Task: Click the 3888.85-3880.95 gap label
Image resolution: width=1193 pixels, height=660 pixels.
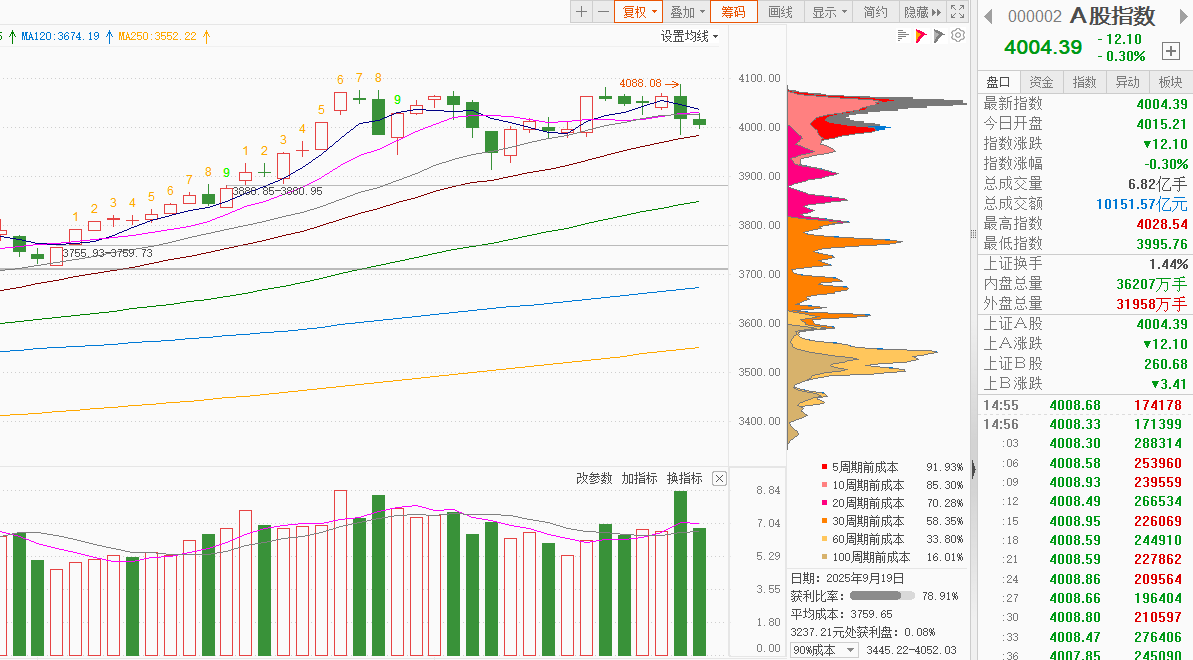Action: coord(277,191)
